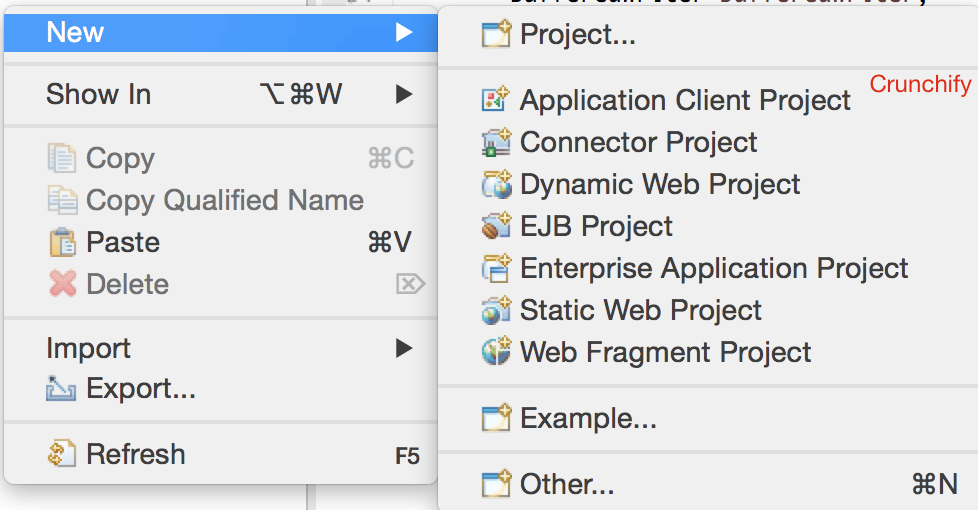Click the Paste clipboard icon

point(62,243)
